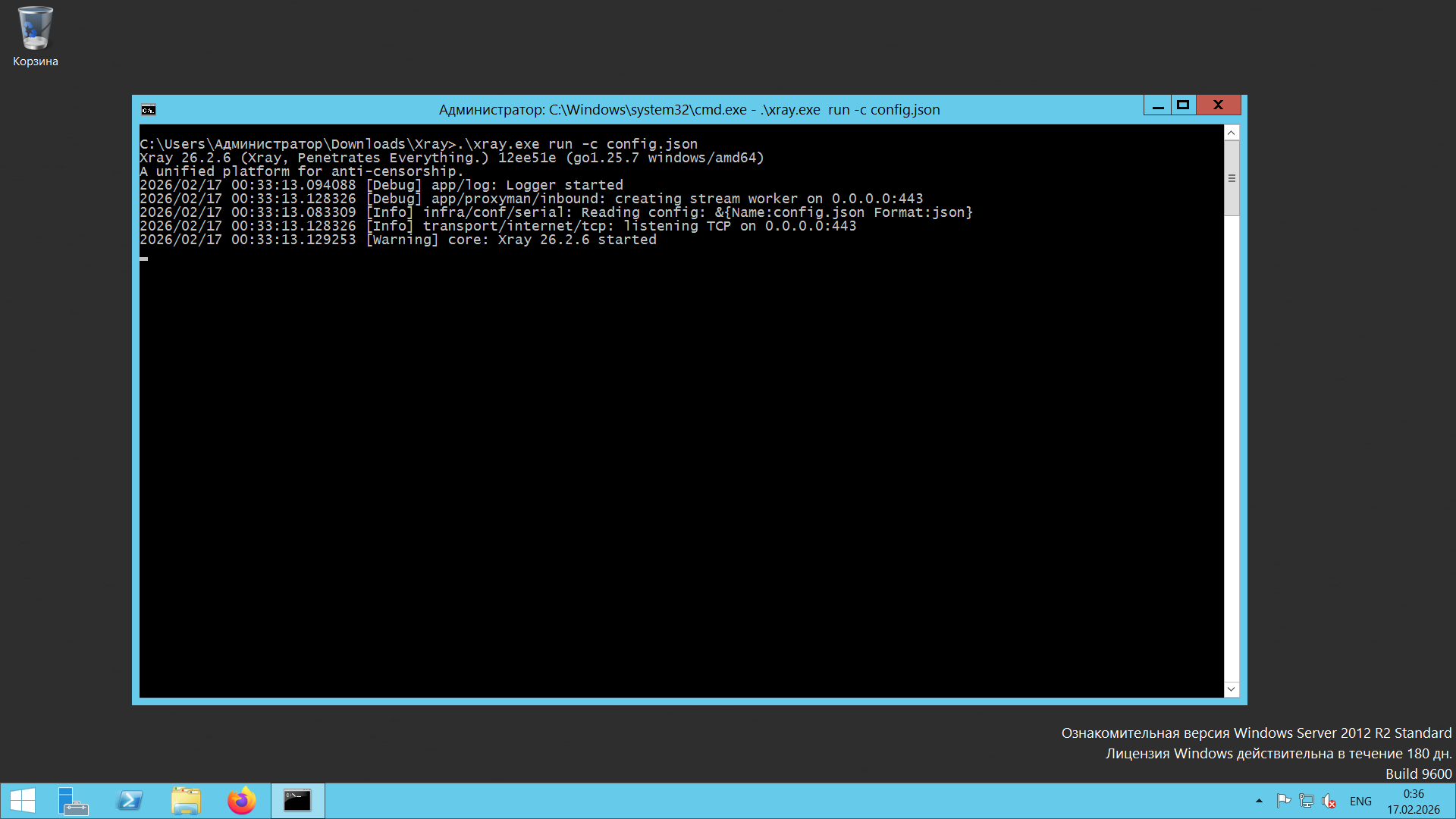Viewport: 1456px width, 819px height.
Task: Open the clock showing 0:36 17.02.2026
Action: tap(1413, 802)
